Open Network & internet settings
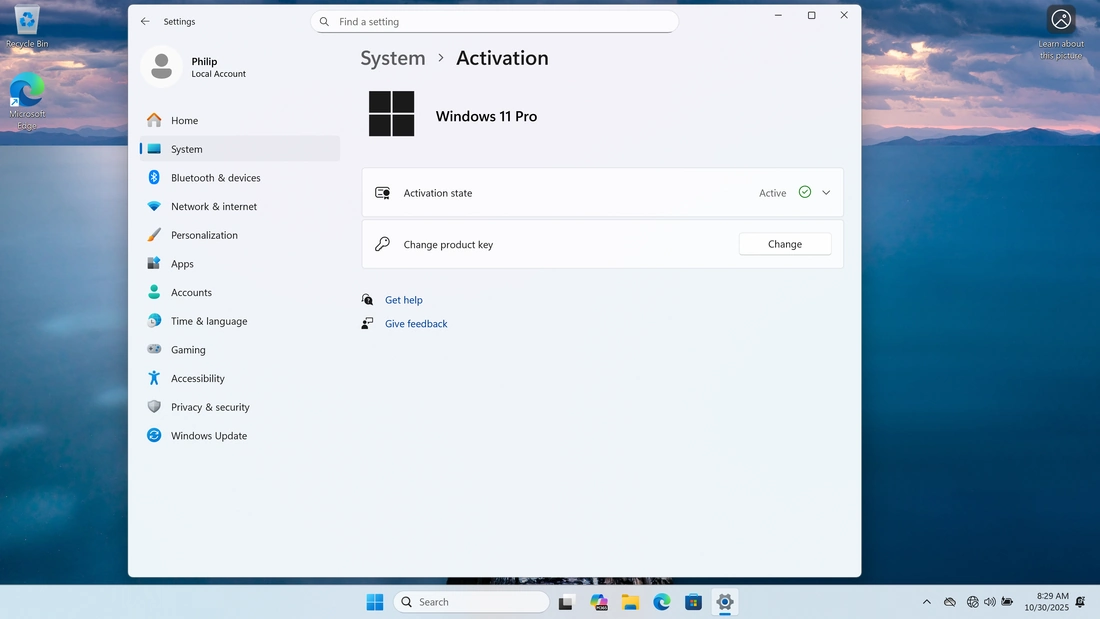1100x619 pixels. tap(213, 207)
